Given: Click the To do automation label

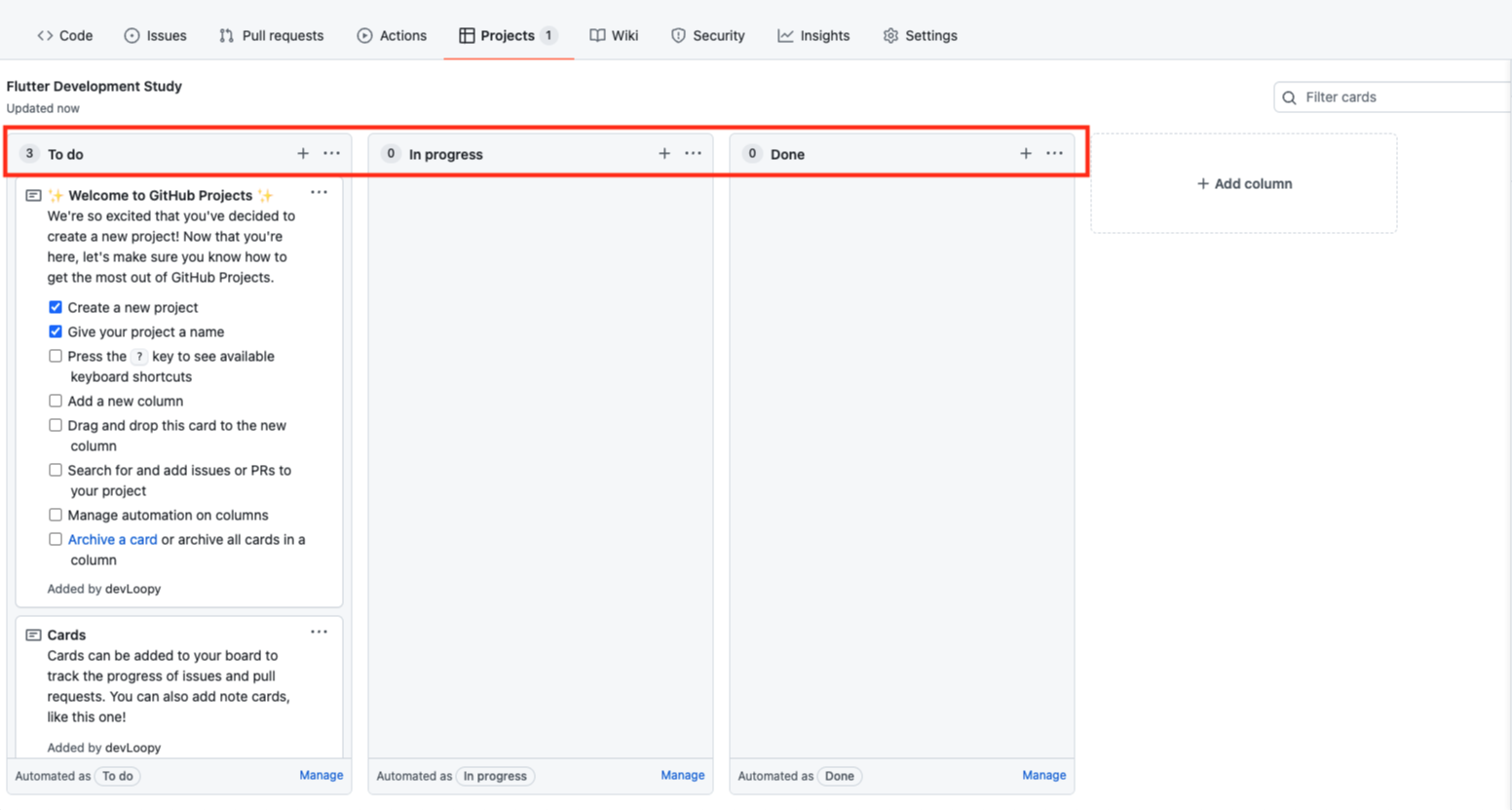Looking at the screenshot, I should (x=118, y=776).
